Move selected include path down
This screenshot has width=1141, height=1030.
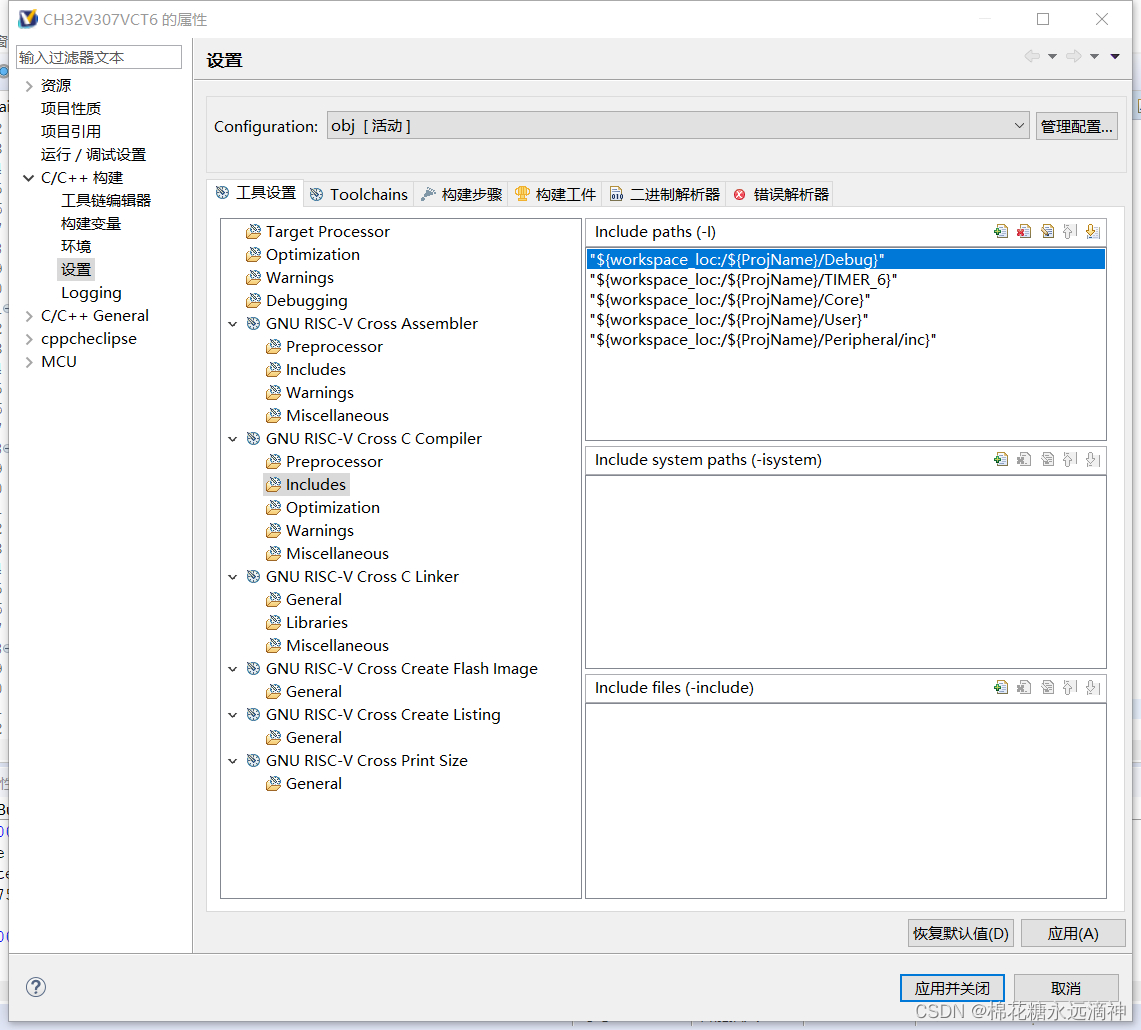point(1092,231)
